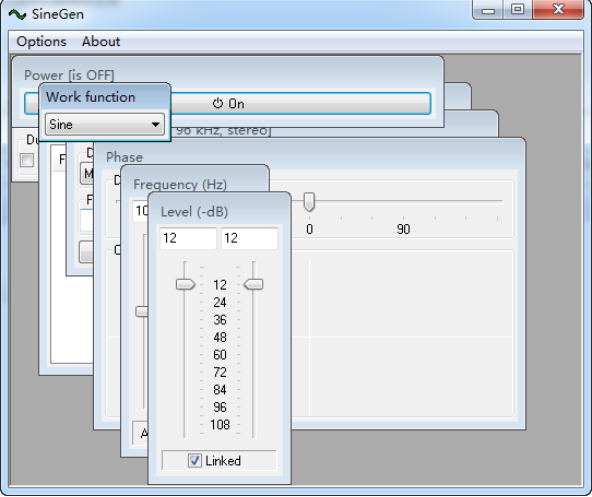Image resolution: width=592 pixels, height=497 pixels.
Task: Open the About menu
Action: coord(101,41)
